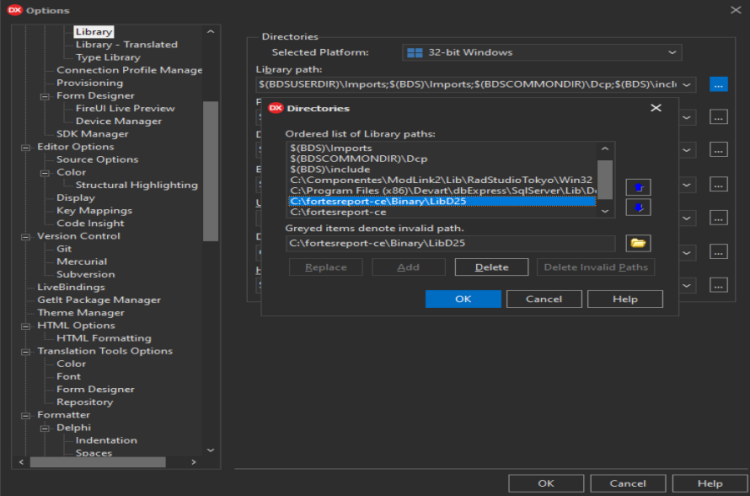Open Selected Platform dropdown showing 32-bit Windows
The image size is (750, 496).
542,53
